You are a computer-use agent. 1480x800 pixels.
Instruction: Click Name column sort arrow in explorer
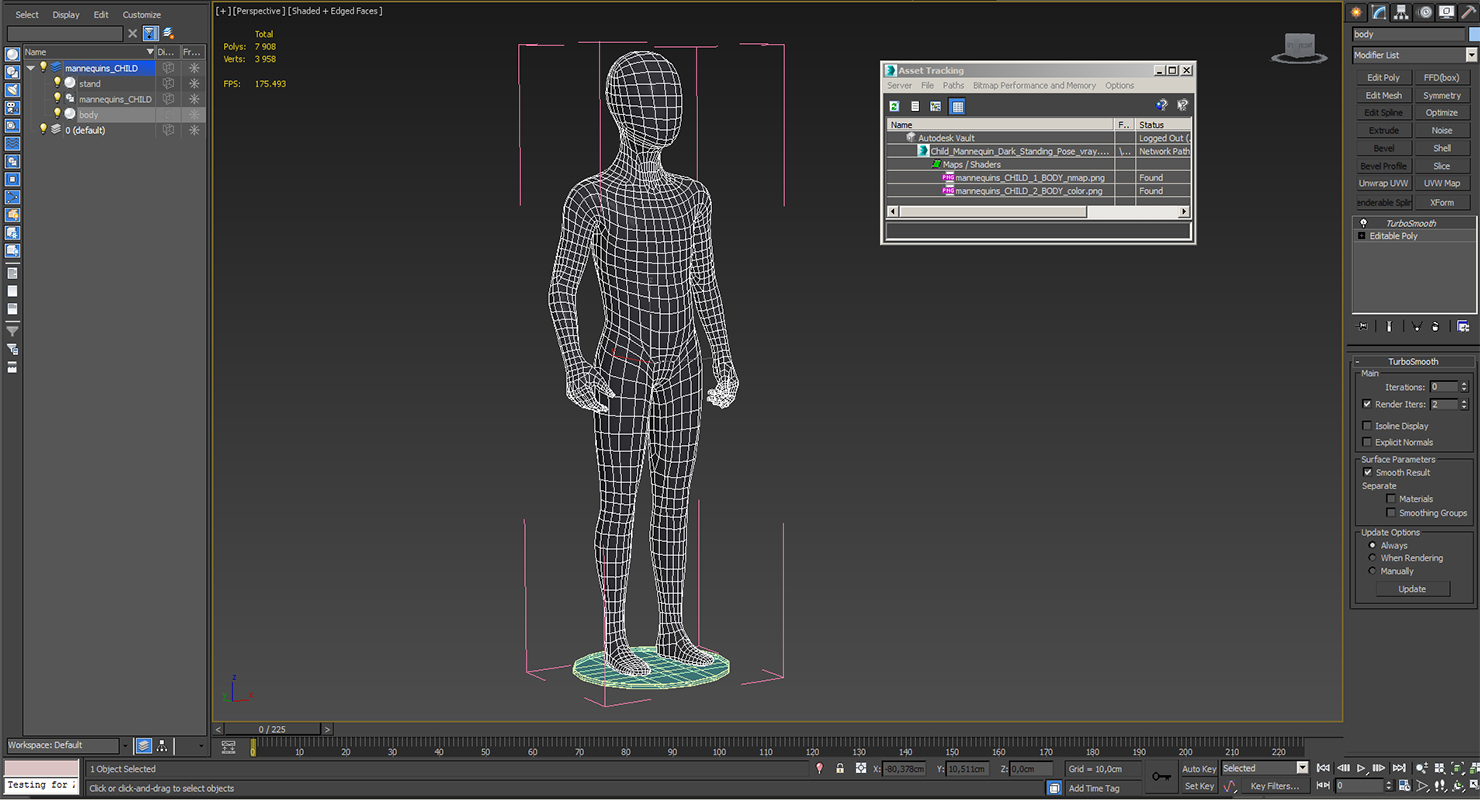pyautogui.click(x=150, y=52)
